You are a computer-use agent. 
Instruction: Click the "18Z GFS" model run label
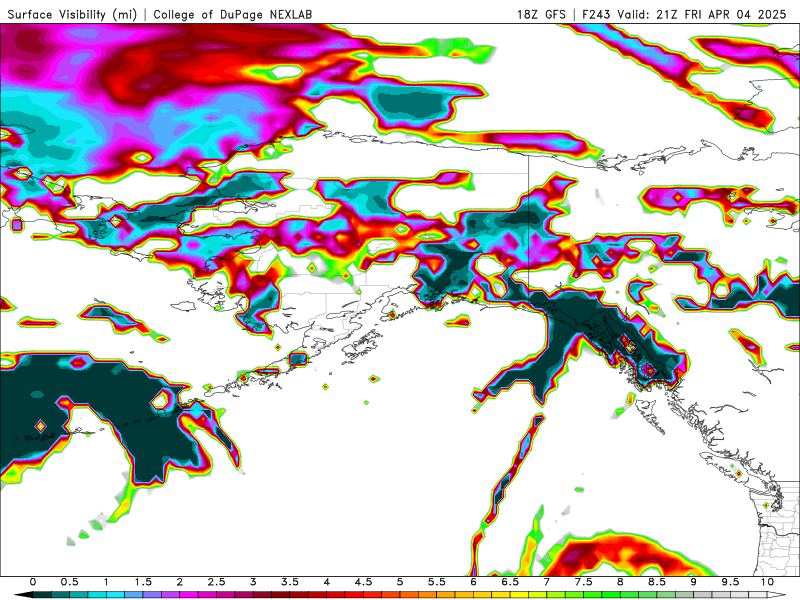coord(541,14)
